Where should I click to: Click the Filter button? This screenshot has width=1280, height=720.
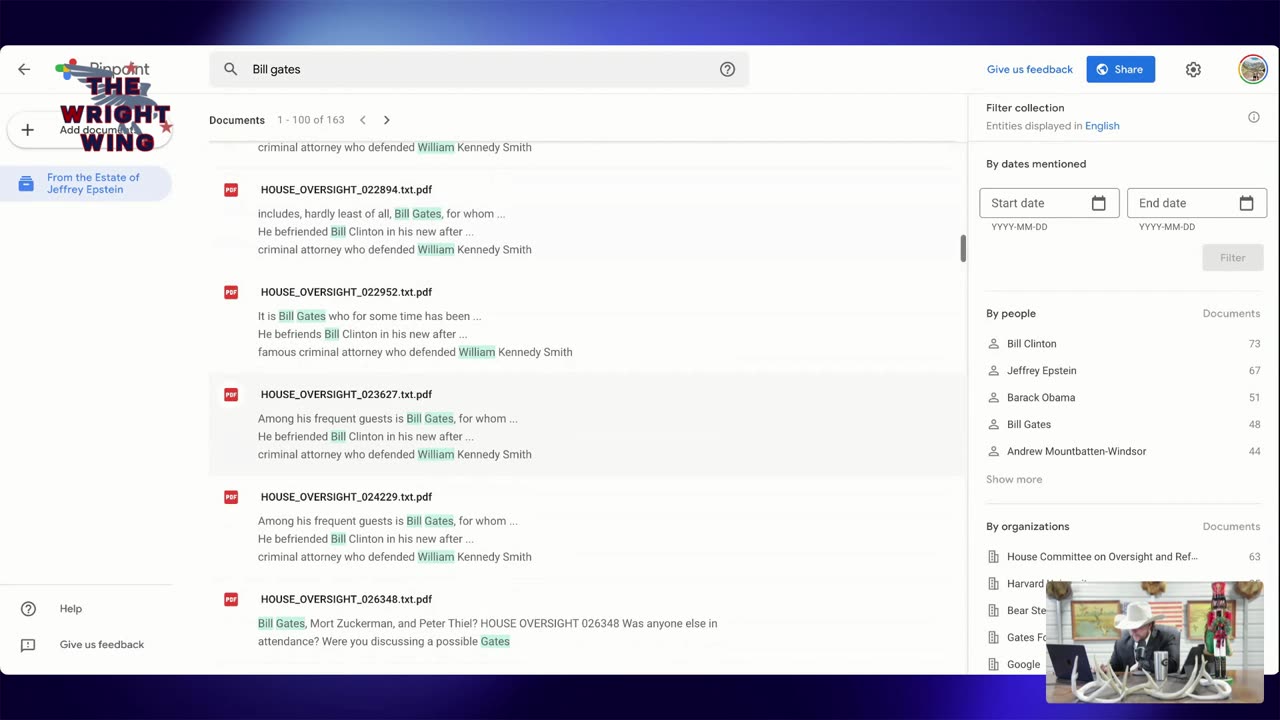pos(1232,258)
